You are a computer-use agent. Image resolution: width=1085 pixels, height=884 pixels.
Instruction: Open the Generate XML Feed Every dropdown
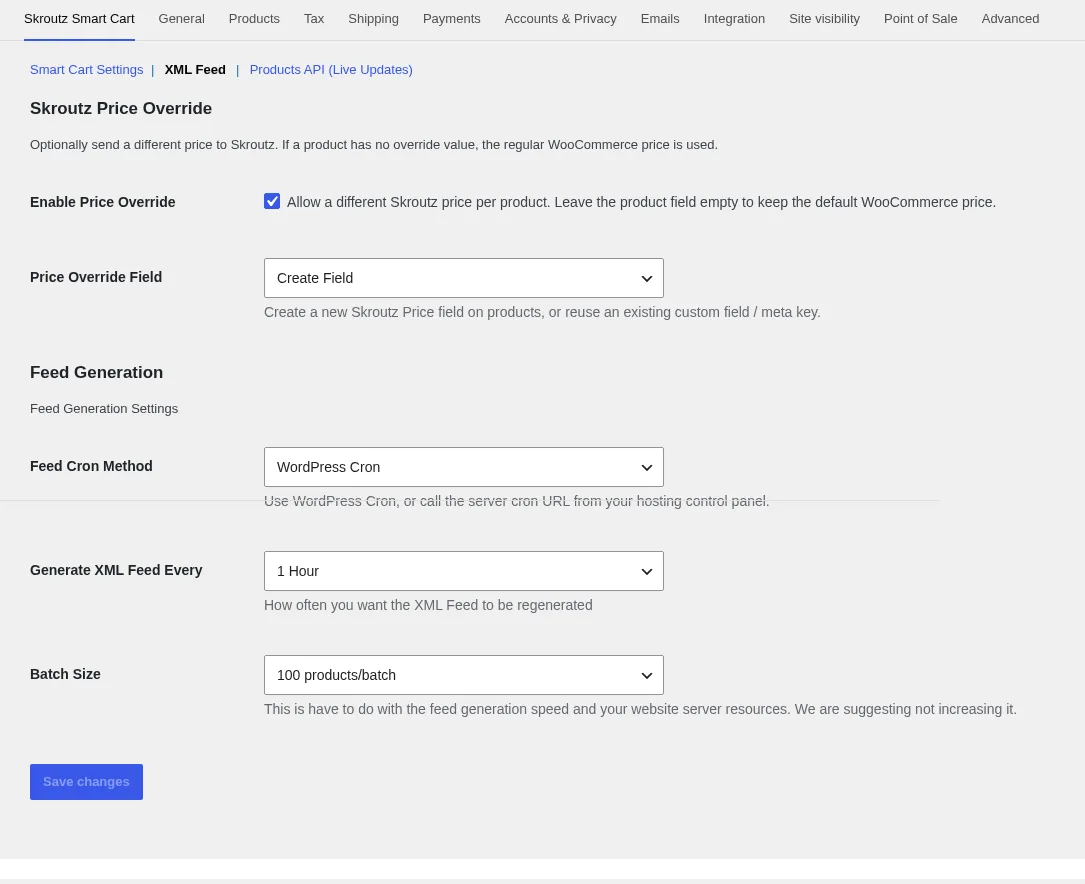464,571
